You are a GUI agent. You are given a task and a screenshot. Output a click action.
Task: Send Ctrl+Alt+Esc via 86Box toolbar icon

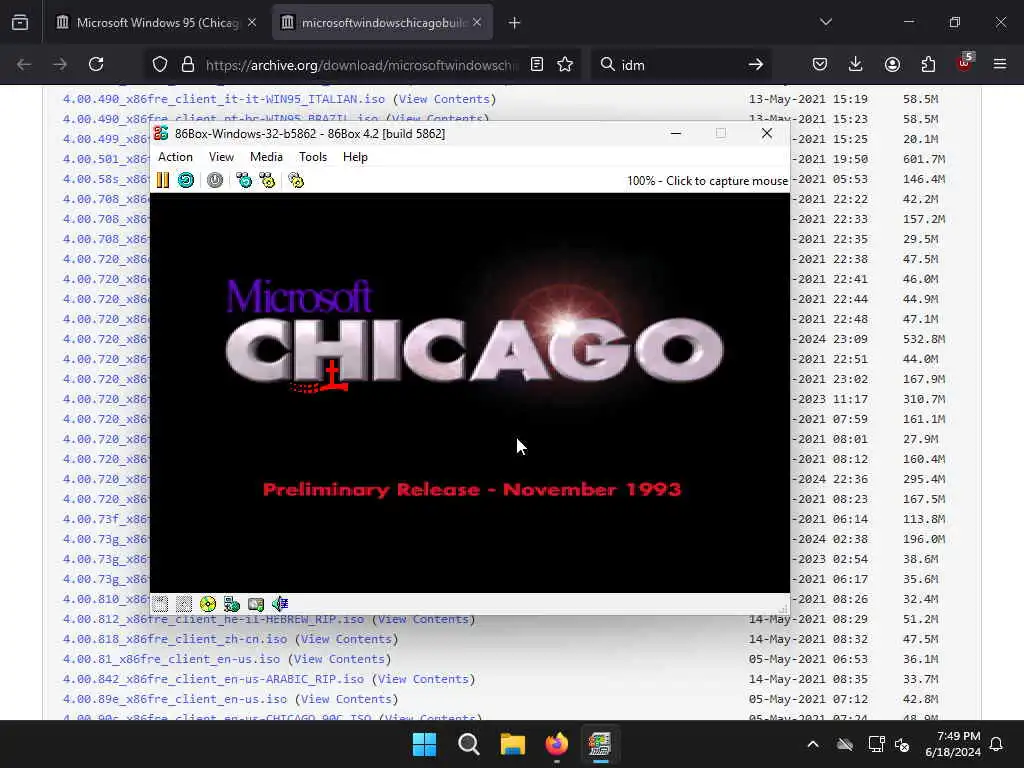[x=267, y=180]
